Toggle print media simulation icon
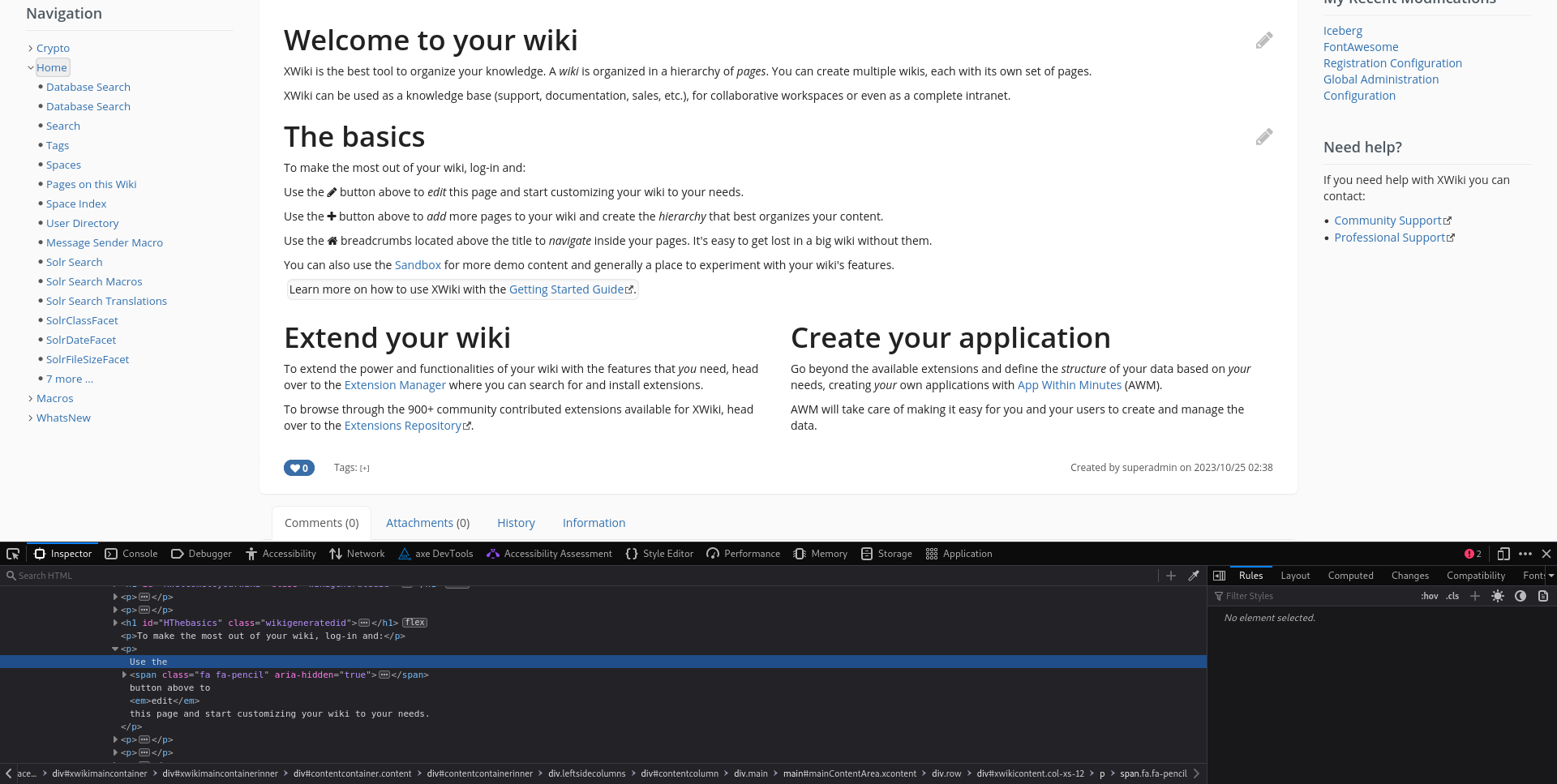Image resolution: width=1557 pixels, height=784 pixels. 1543,596
